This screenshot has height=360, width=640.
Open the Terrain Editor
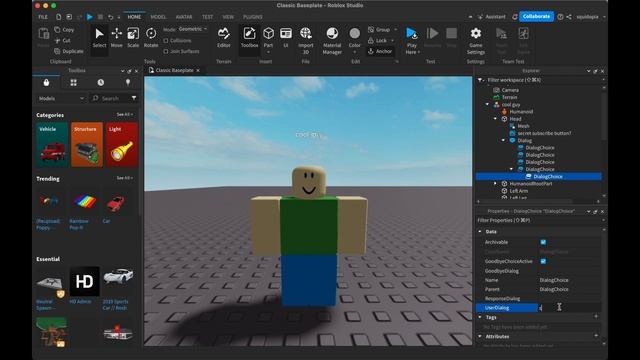point(224,38)
